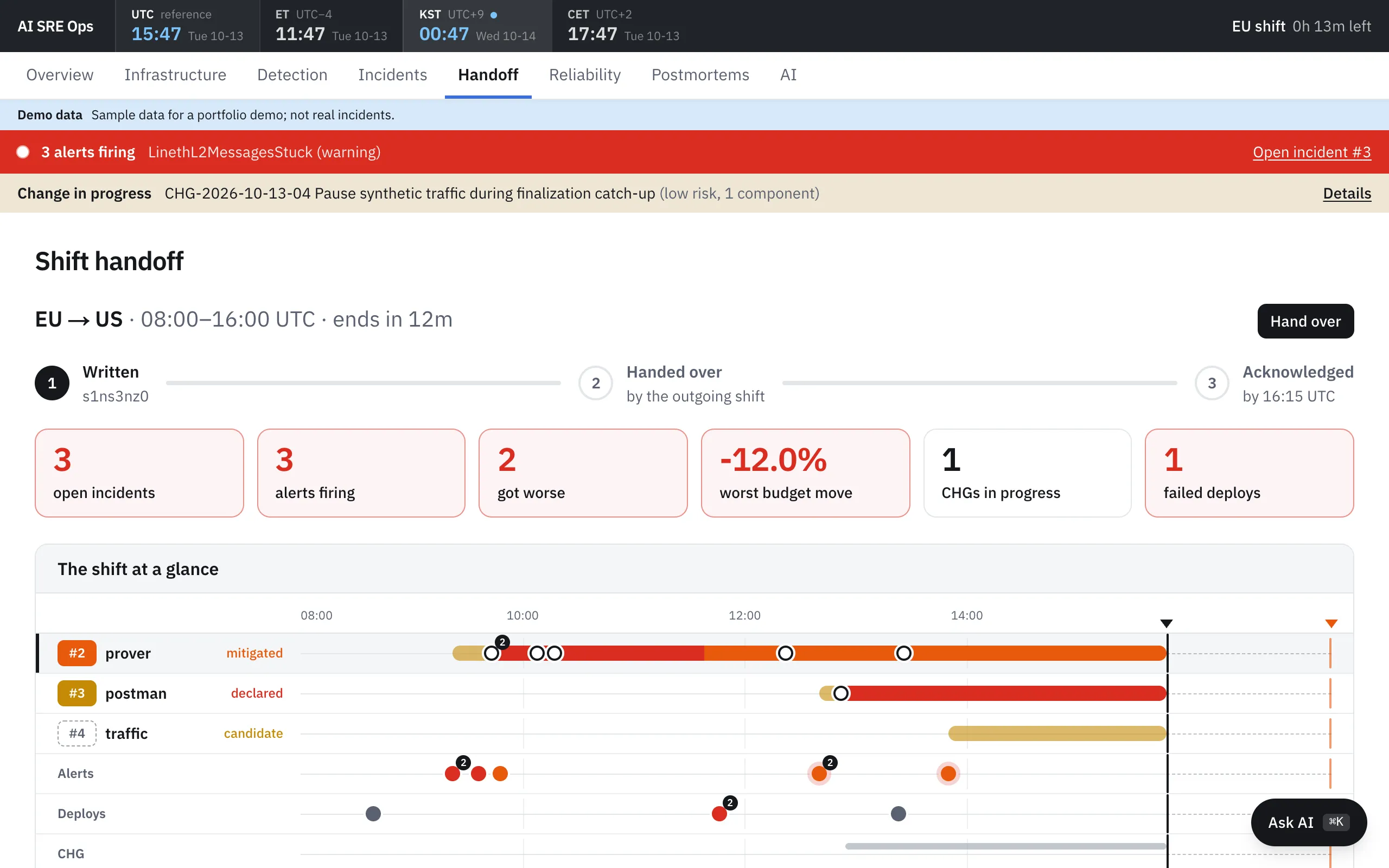Viewport: 1389px width, 868px height.
Task: Click the EU shift time left indicator
Action: [1301, 26]
